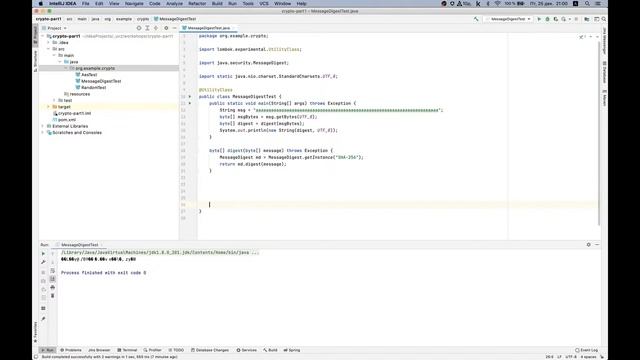640x360 pixels.
Task: Open TODO tool window
Action: click(x=176, y=350)
